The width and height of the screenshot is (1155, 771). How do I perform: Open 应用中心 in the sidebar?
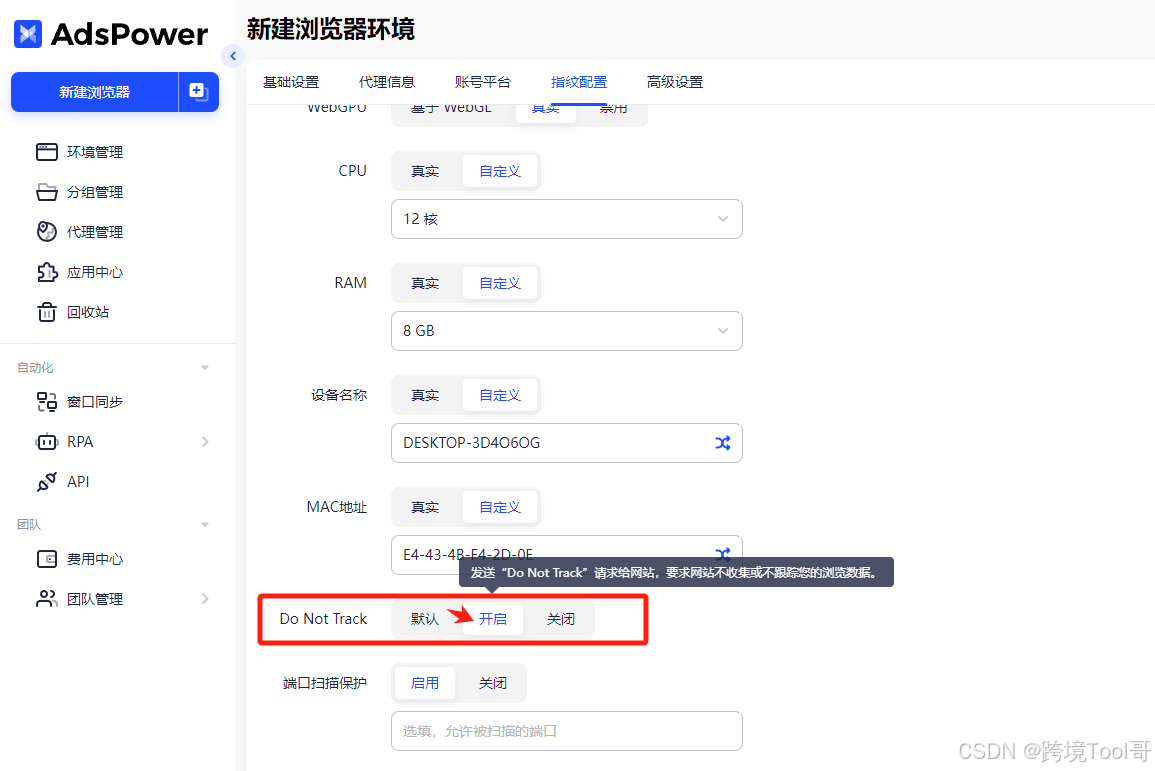(95, 272)
